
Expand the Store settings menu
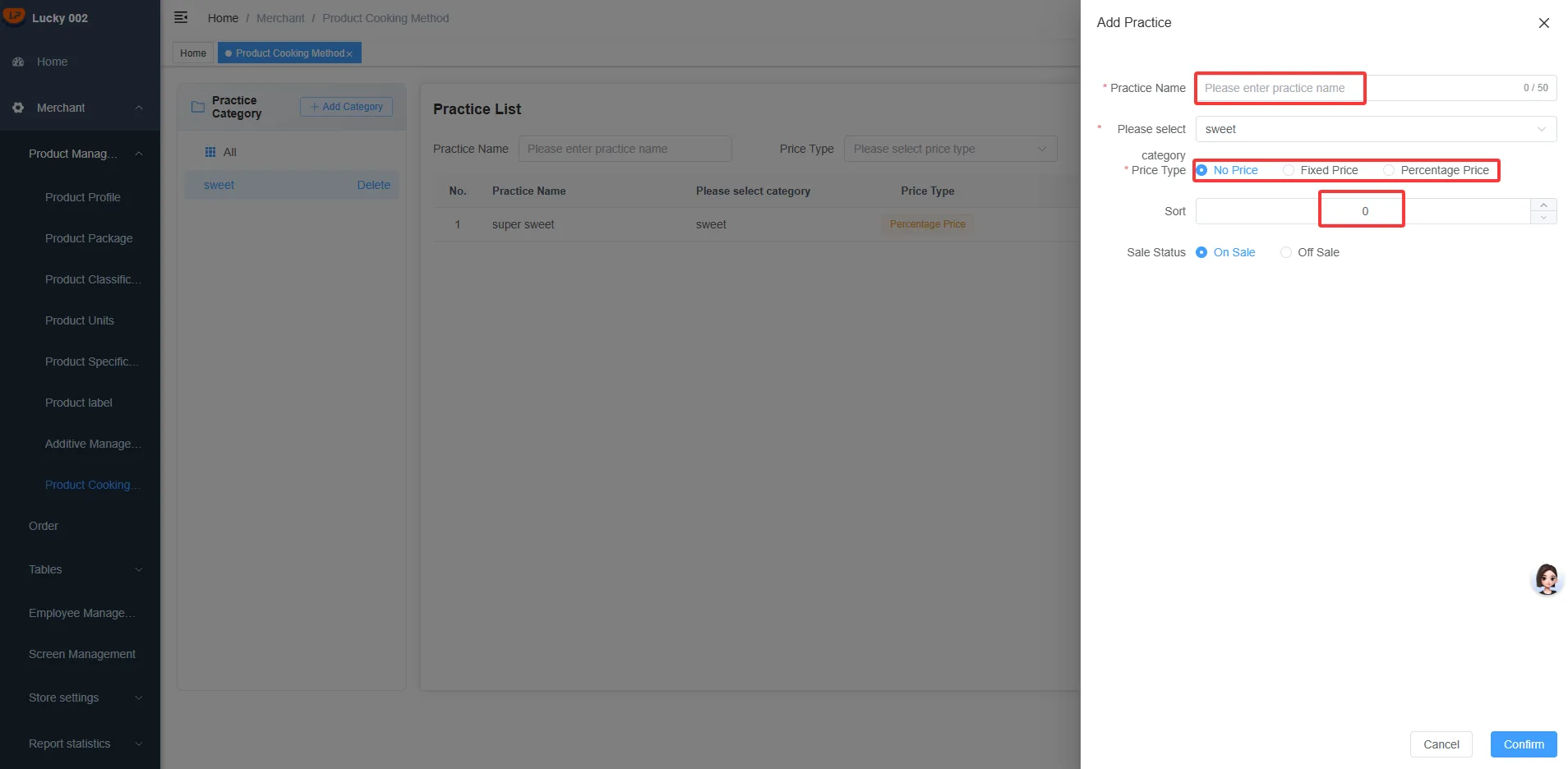pyautogui.click(x=139, y=698)
